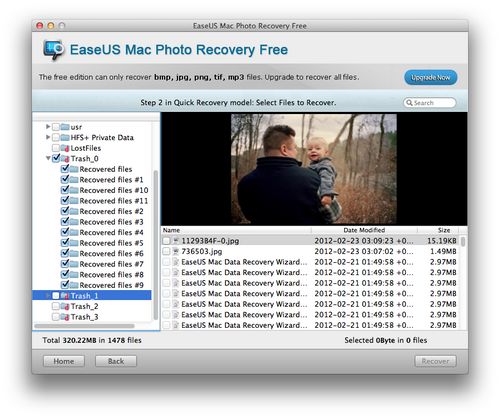The image size is (500, 418).
Task: Click the date 2012-02-23 03:07:02 cell
Action: pyautogui.click(x=364, y=251)
